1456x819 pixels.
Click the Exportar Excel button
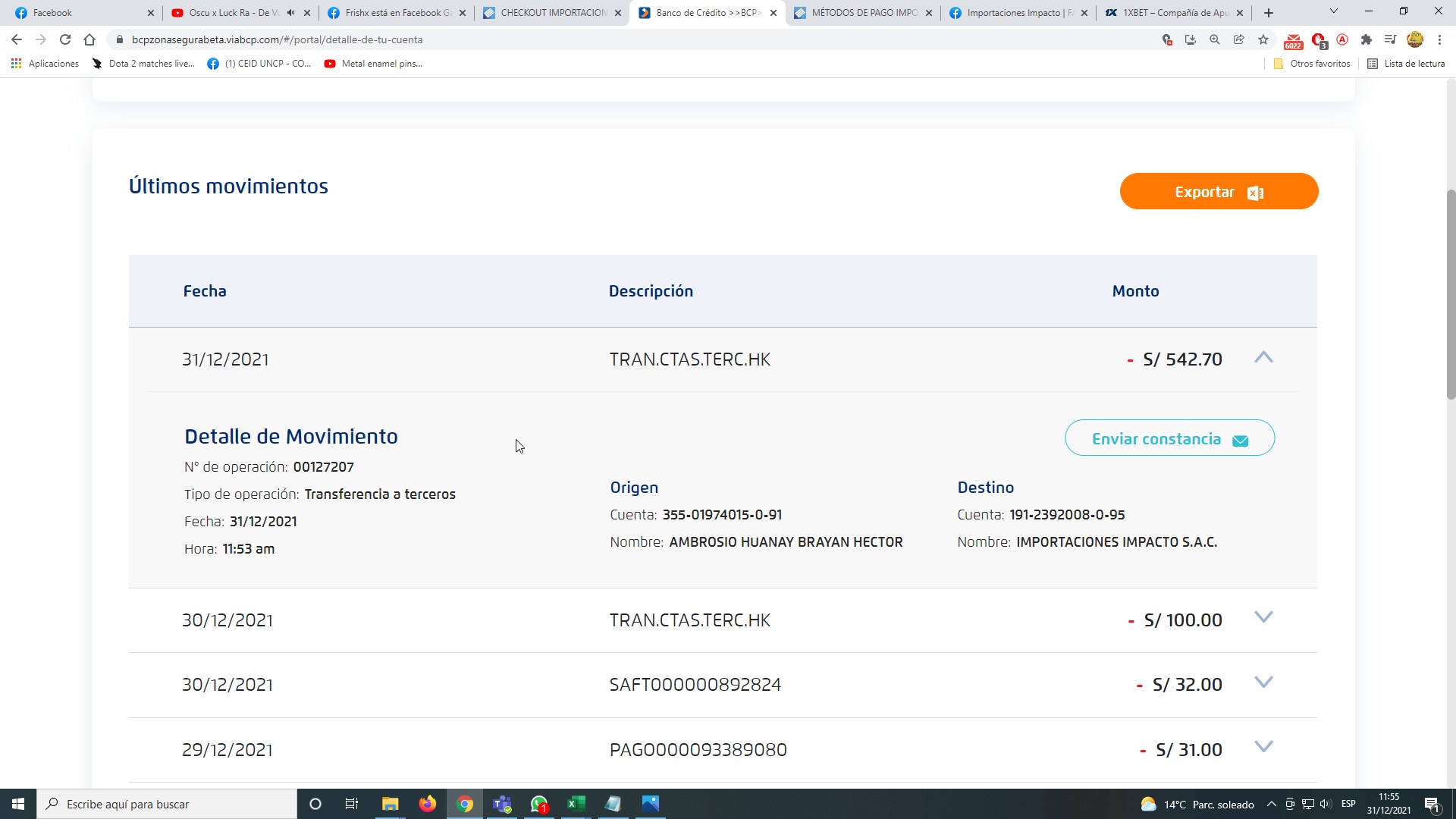point(1219,192)
